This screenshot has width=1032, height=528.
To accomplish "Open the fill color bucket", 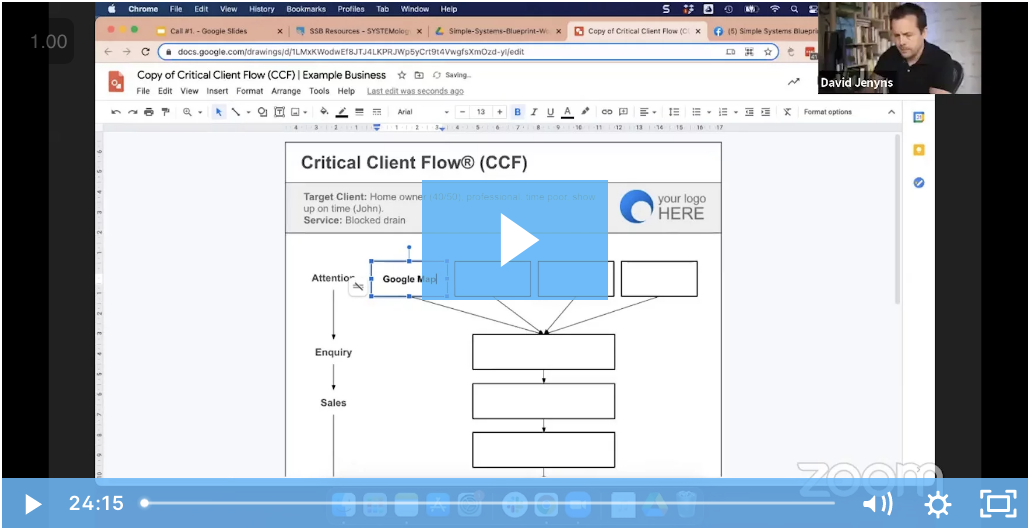I will click(324, 112).
